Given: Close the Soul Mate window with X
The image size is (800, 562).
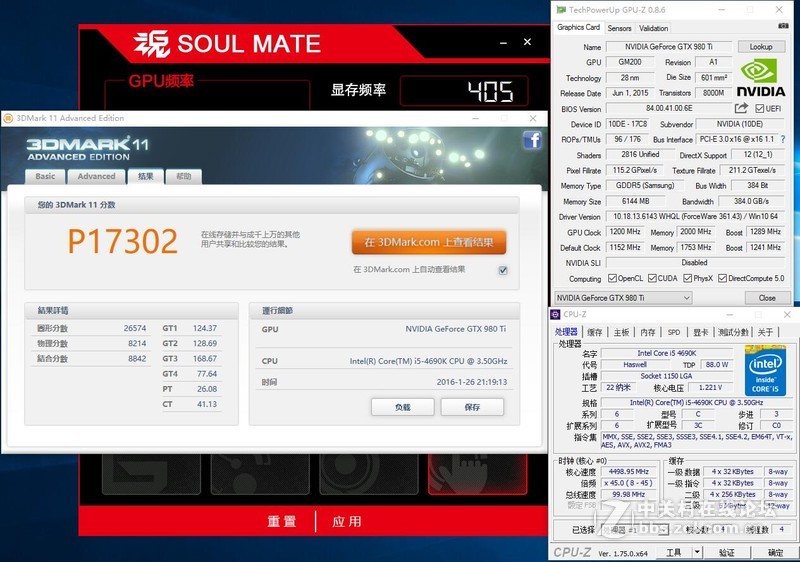Looking at the screenshot, I should (x=528, y=42).
